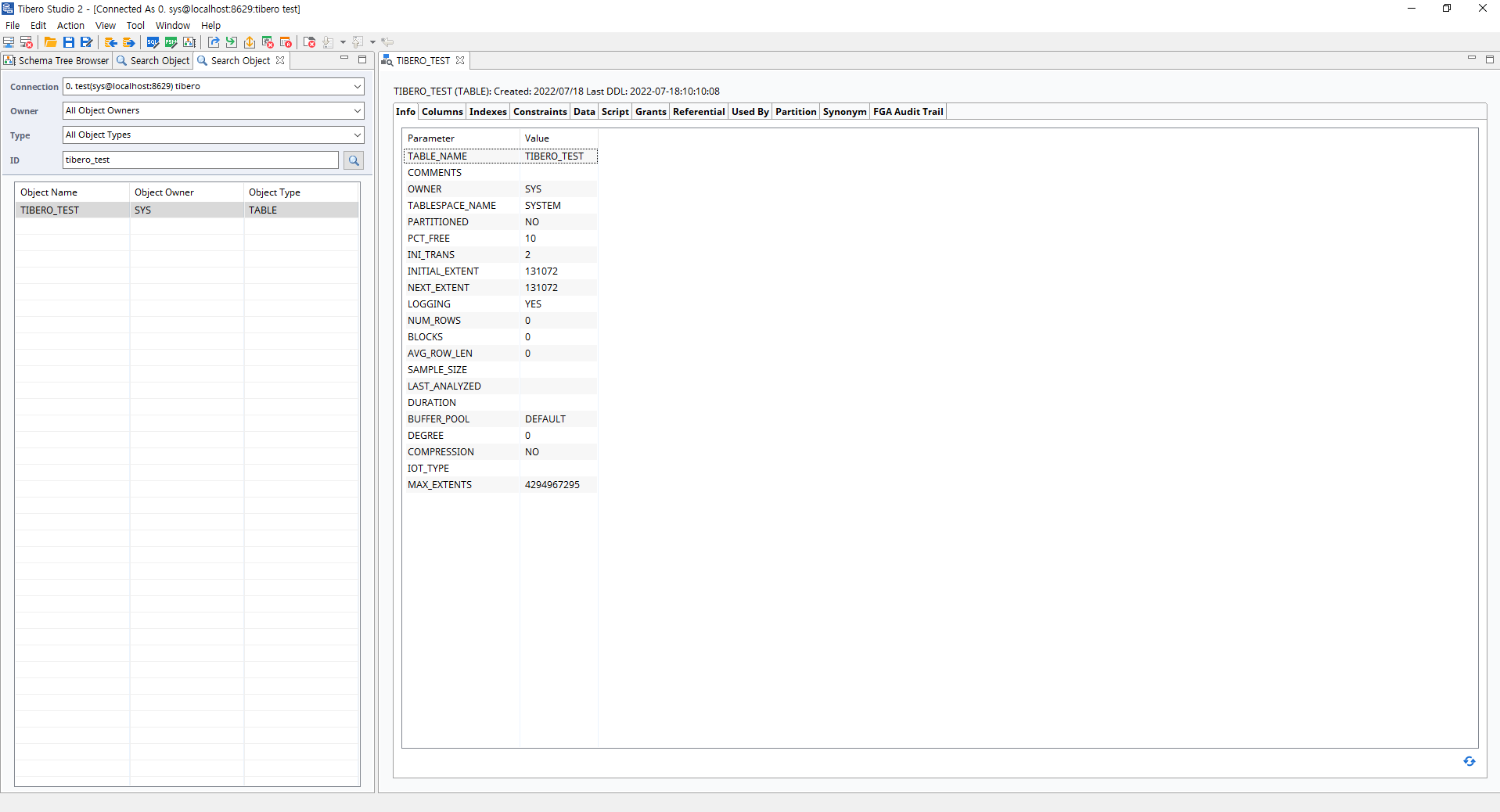Minimize the TIBERO_TEST editor area

1471,59
